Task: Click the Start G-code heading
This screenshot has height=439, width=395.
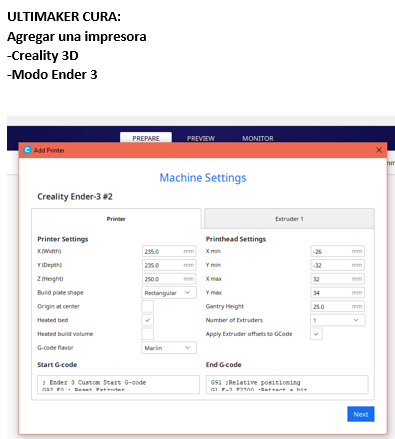Action: point(57,365)
